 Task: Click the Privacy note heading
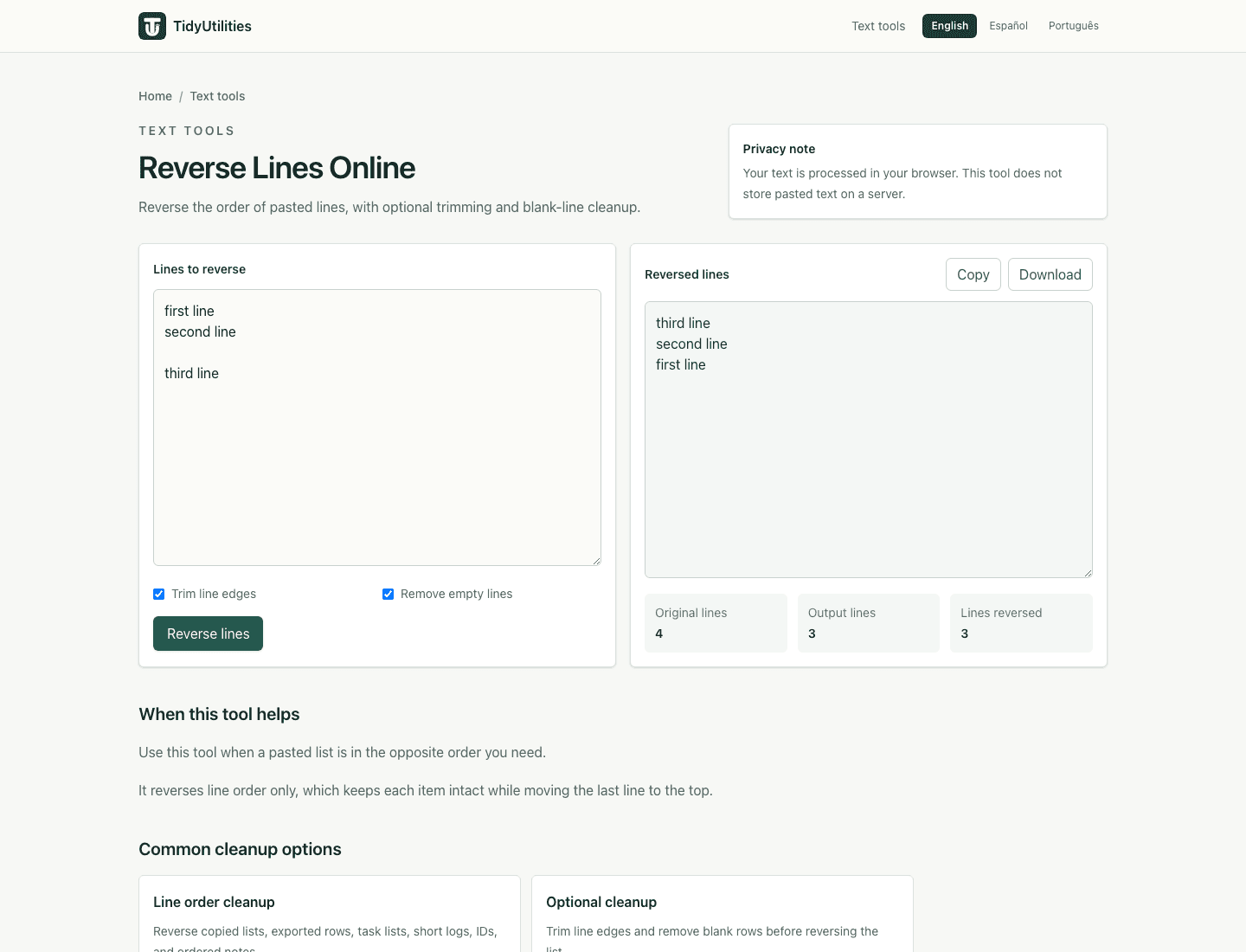[x=779, y=149]
